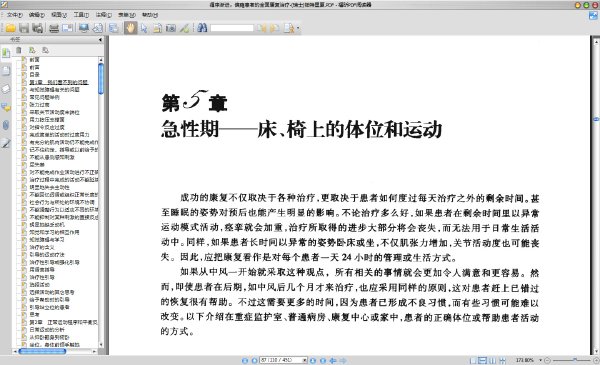Click the find next icon beside search box
600x365 pixels.
click(x=275, y=28)
